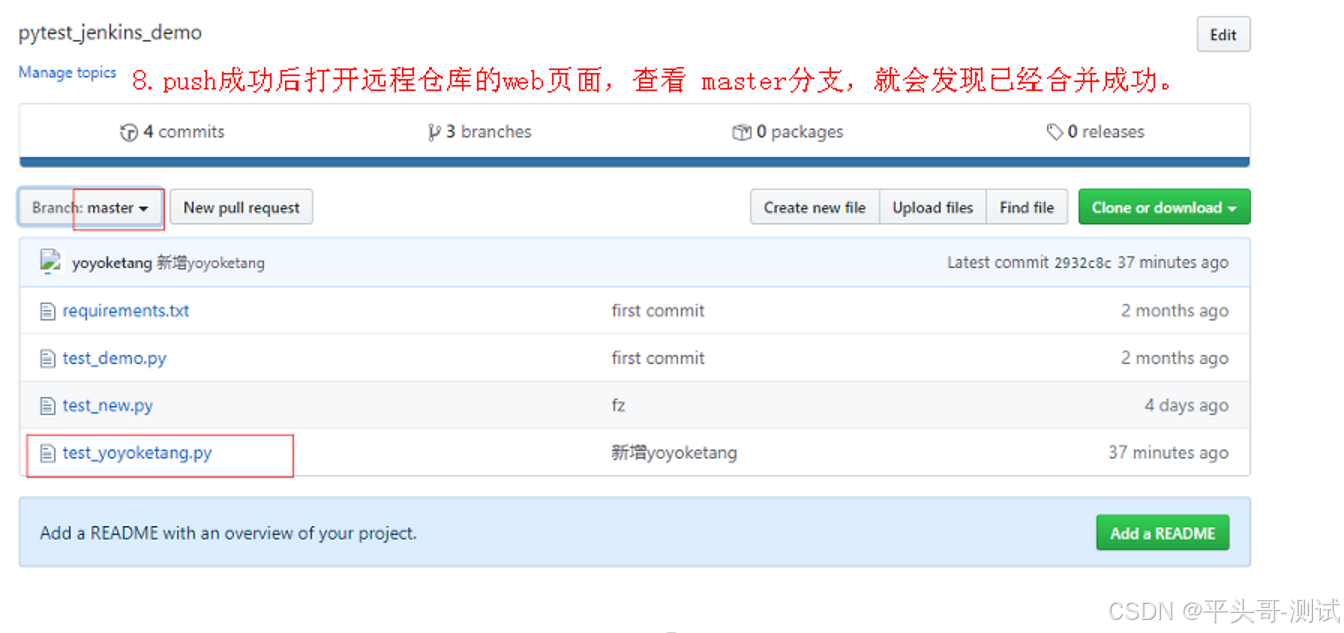This screenshot has width=1344, height=633.
Task: Click the repository title pytest_jenkins_demo
Action: point(110,32)
